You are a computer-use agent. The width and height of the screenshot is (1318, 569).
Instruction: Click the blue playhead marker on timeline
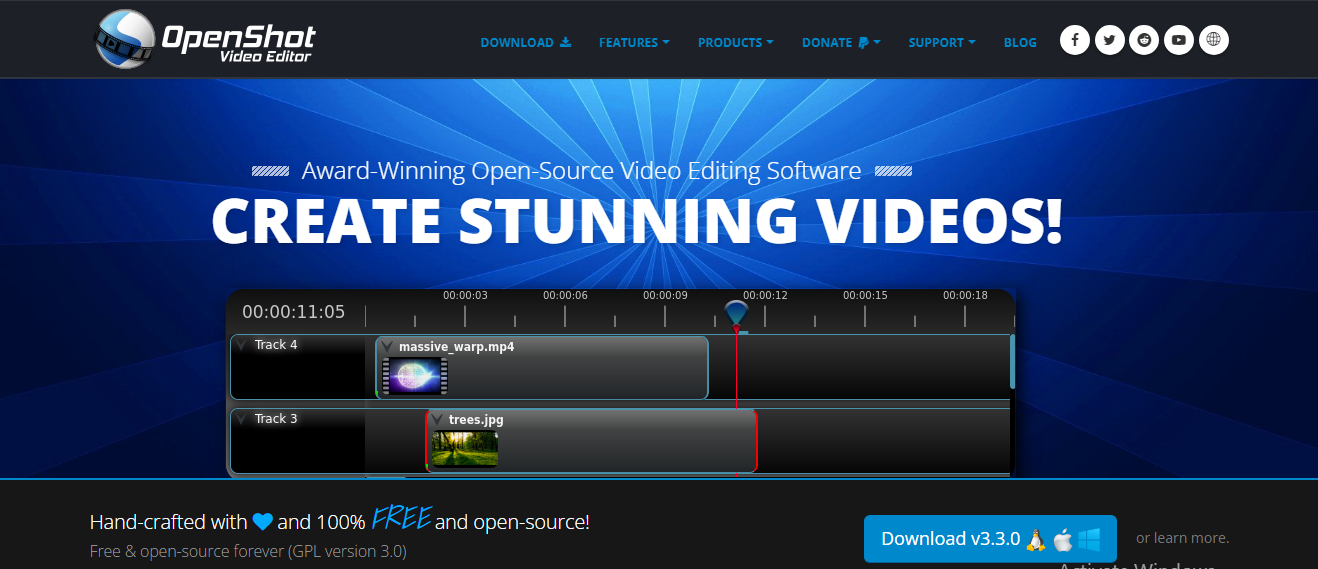[736, 314]
